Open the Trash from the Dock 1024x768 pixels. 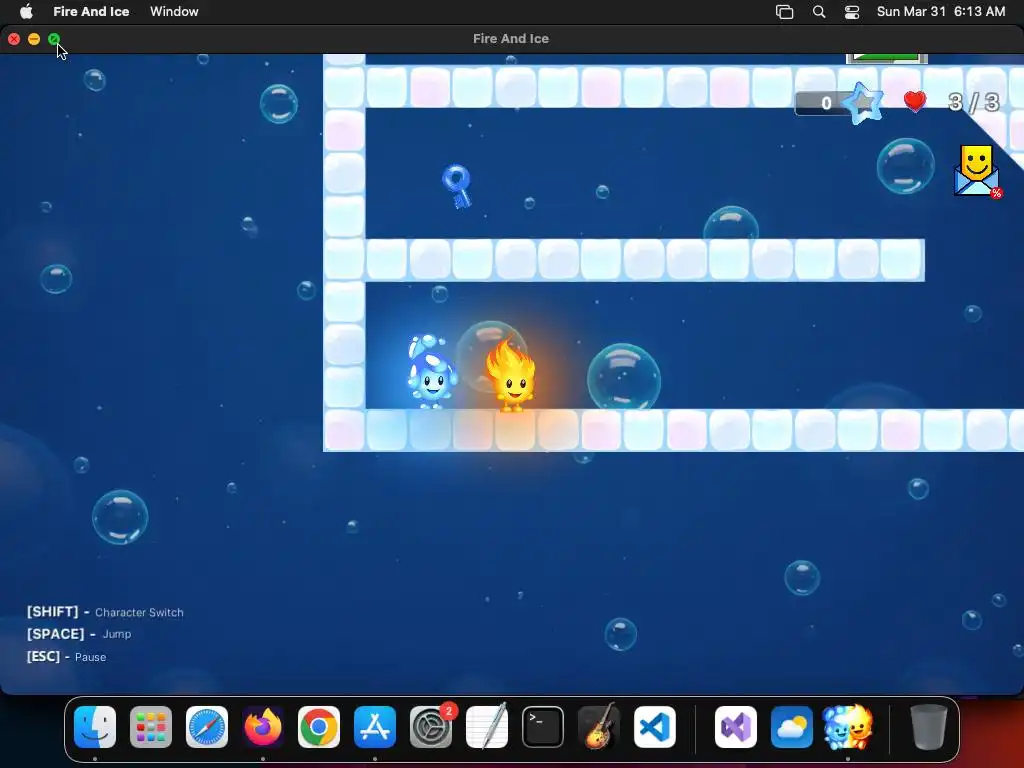(x=929, y=726)
